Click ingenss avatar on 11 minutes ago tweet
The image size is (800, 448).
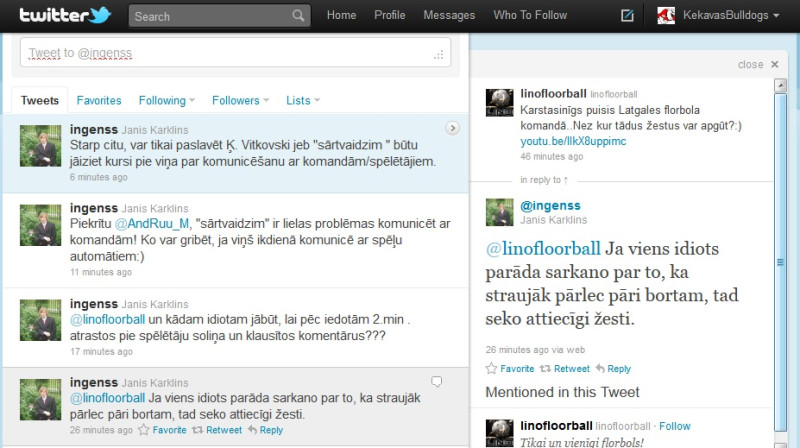tap(40, 225)
